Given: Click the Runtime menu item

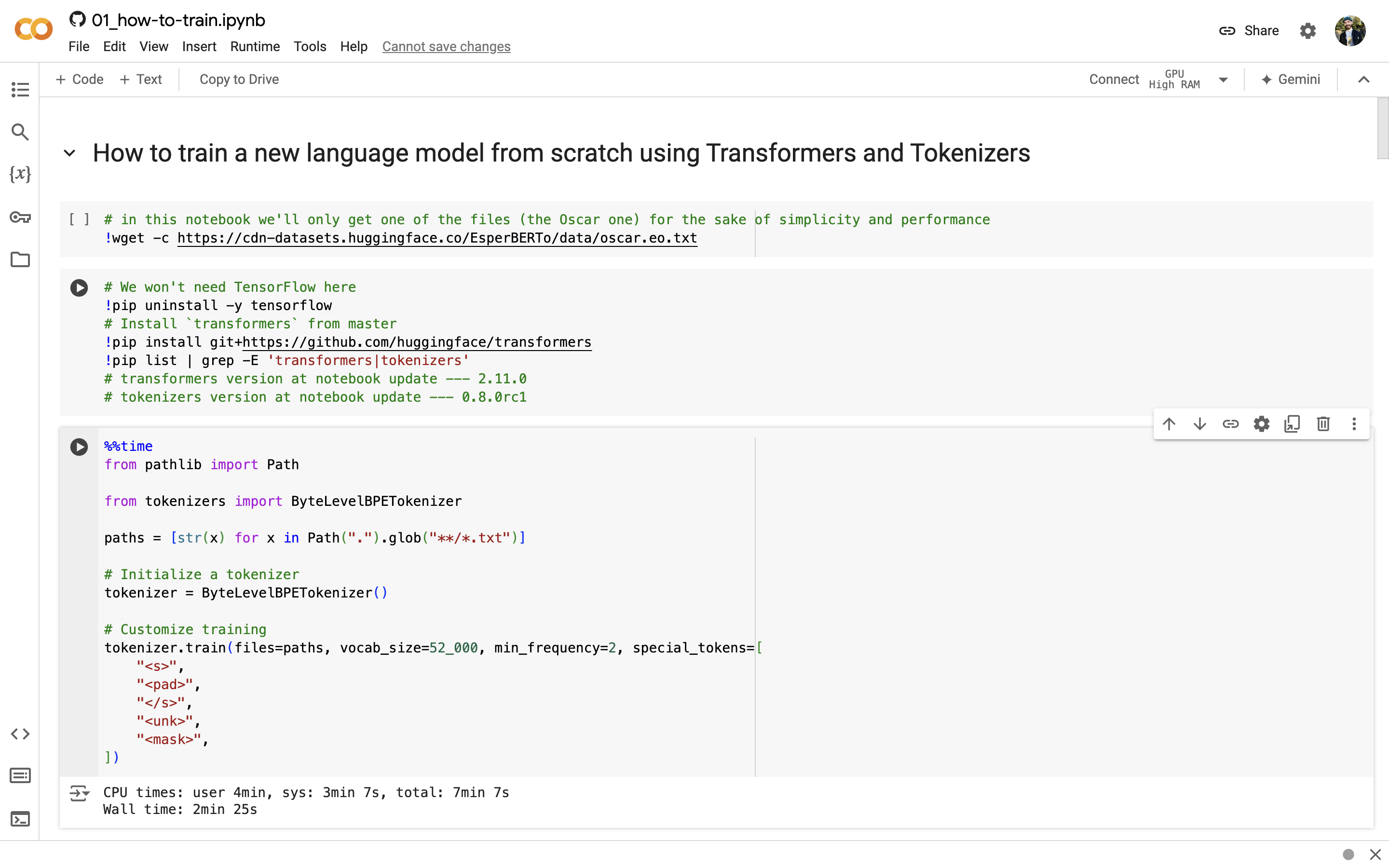Looking at the screenshot, I should pyautogui.click(x=255, y=46).
